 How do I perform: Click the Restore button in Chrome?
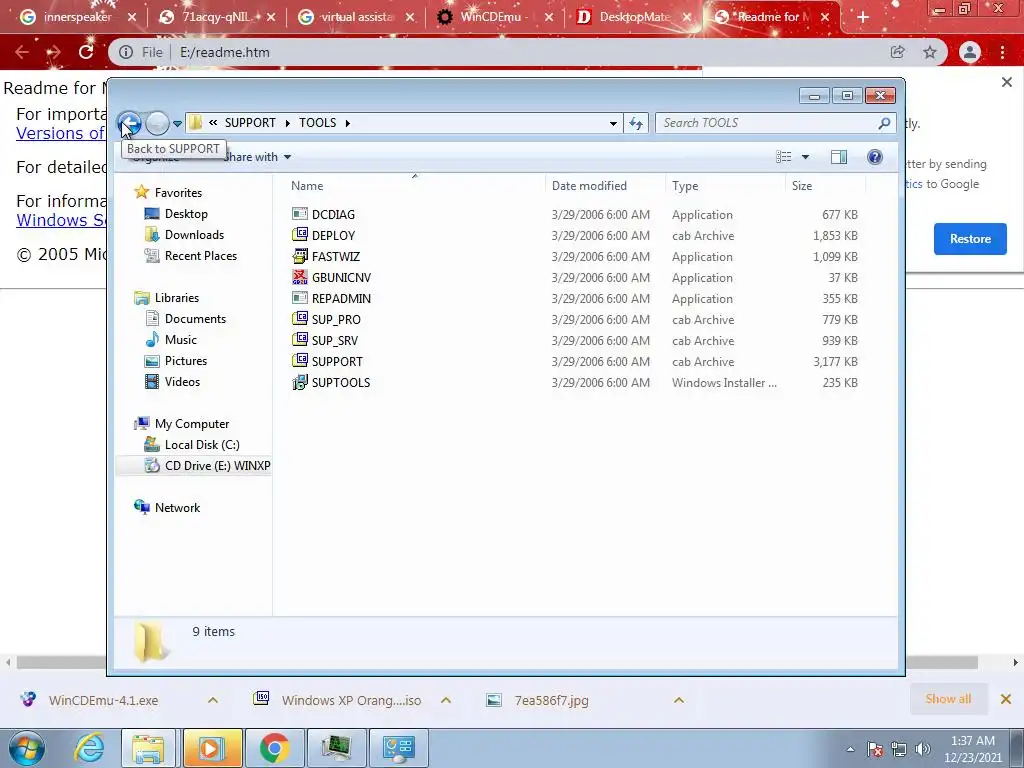(970, 238)
